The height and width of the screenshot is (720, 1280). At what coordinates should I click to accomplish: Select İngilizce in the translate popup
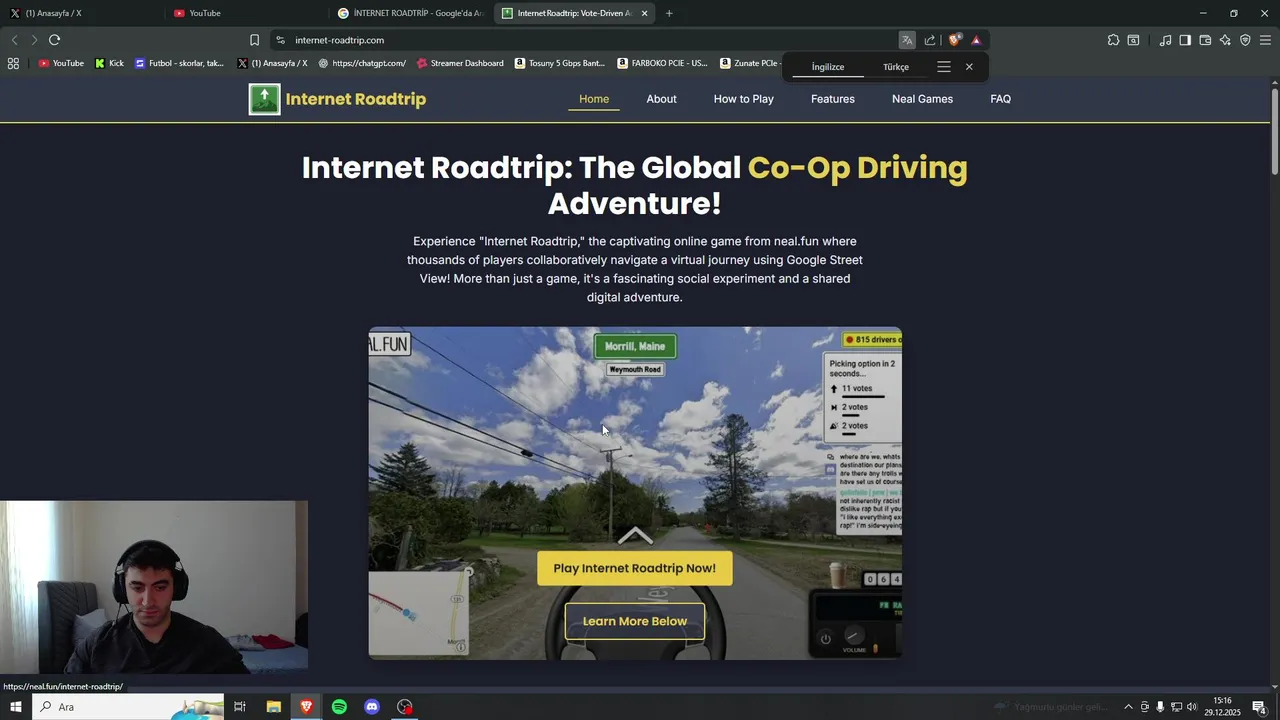click(828, 67)
